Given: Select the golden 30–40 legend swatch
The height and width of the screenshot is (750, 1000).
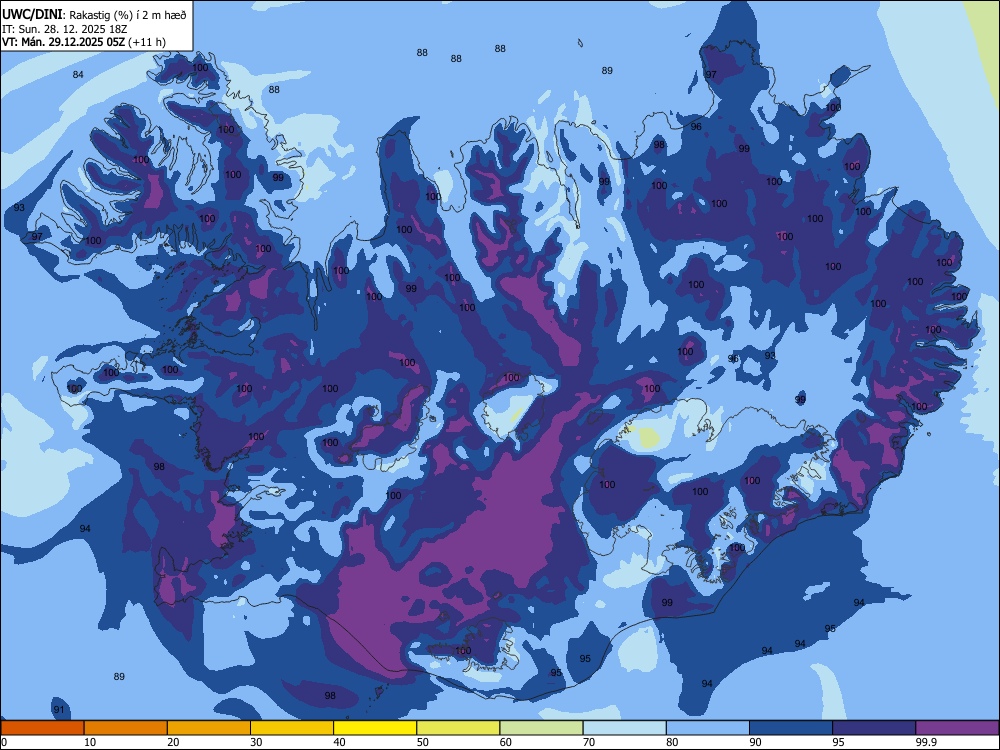Looking at the screenshot, I should point(292,728).
